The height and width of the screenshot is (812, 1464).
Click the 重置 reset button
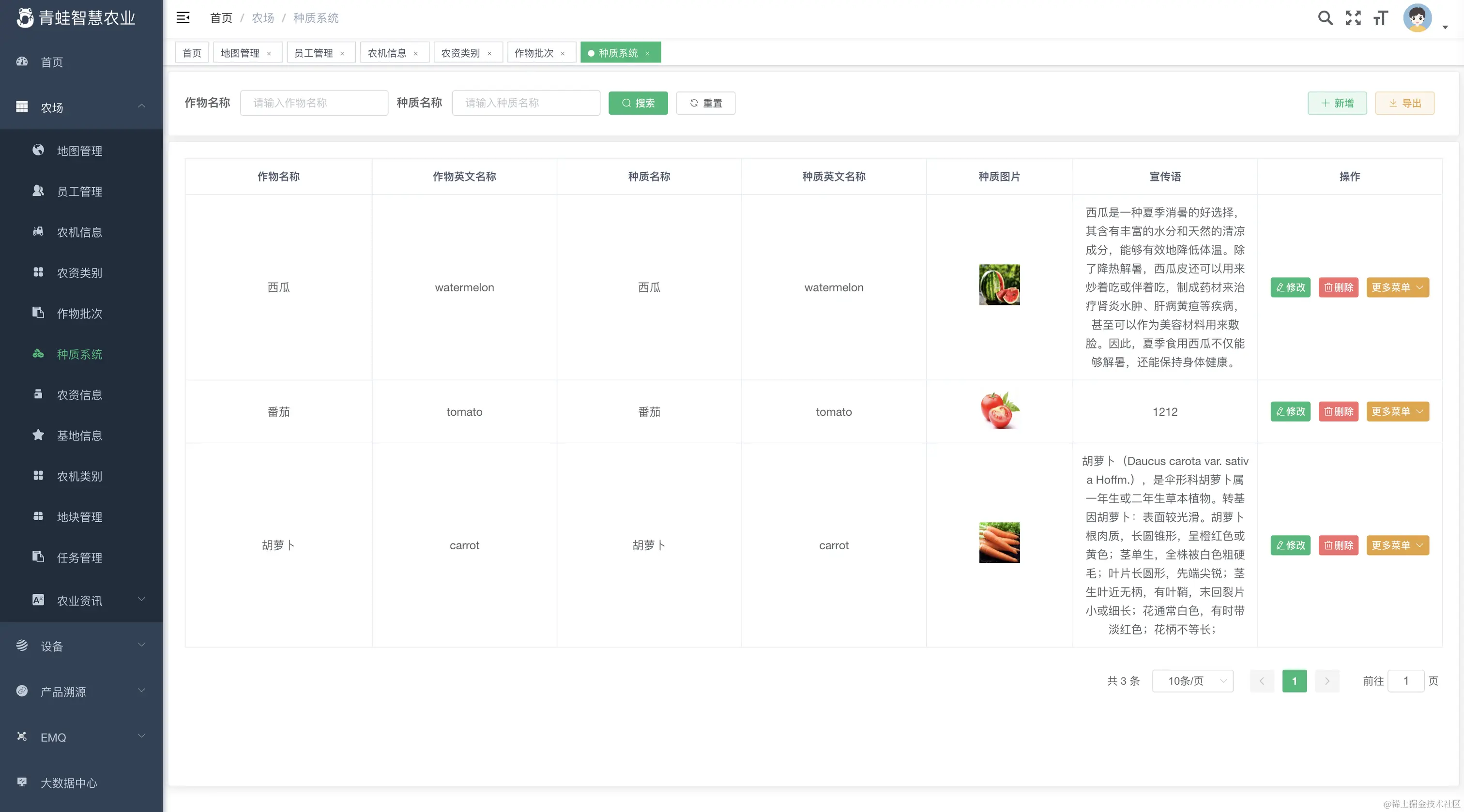click(x=705, y=103)
